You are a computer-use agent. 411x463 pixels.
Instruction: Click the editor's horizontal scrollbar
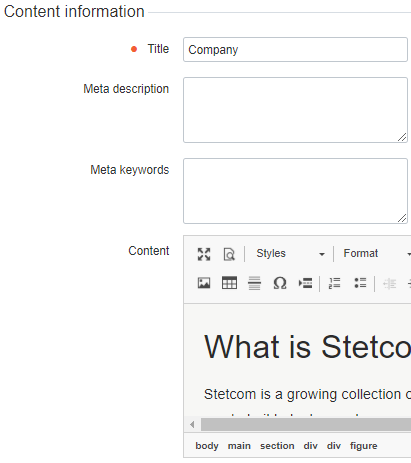click(306, 425)
